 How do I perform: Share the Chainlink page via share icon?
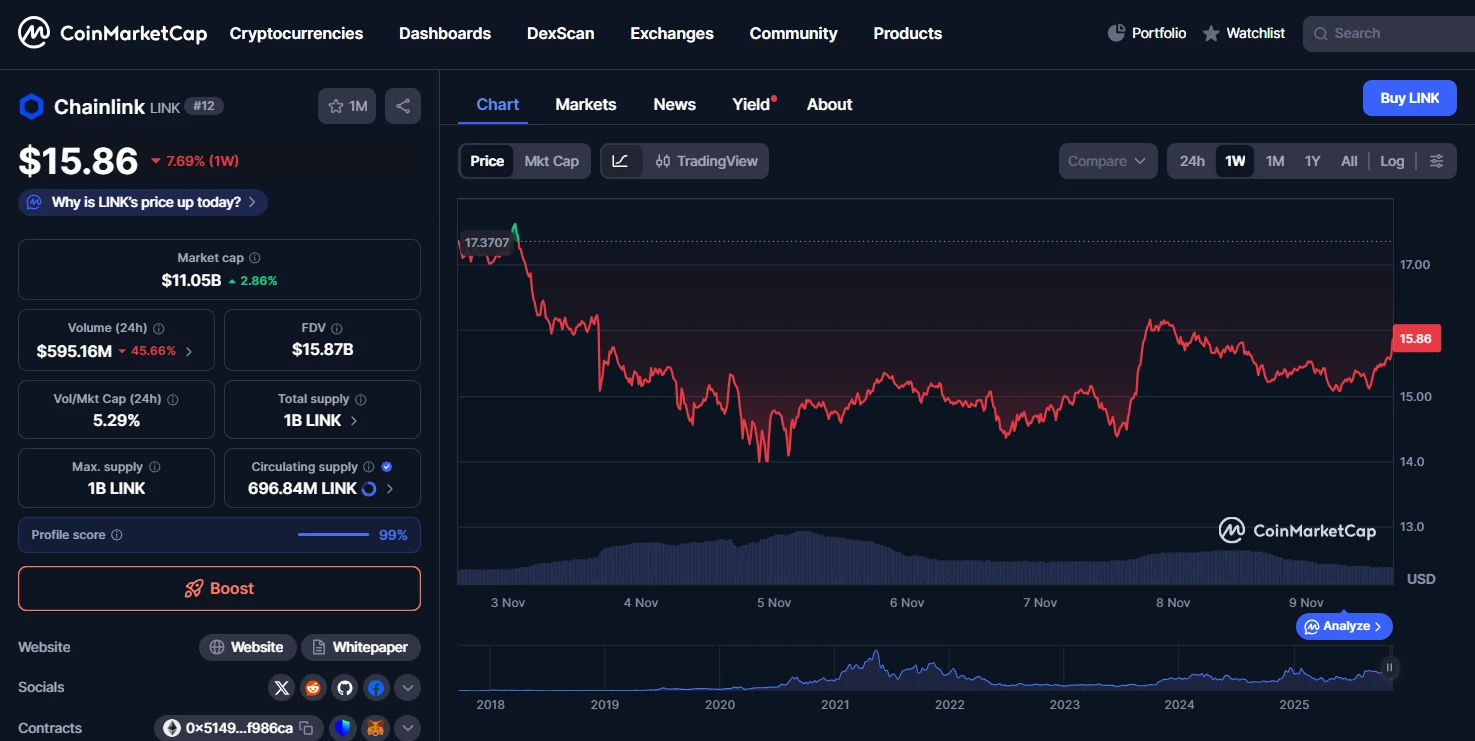403,105
